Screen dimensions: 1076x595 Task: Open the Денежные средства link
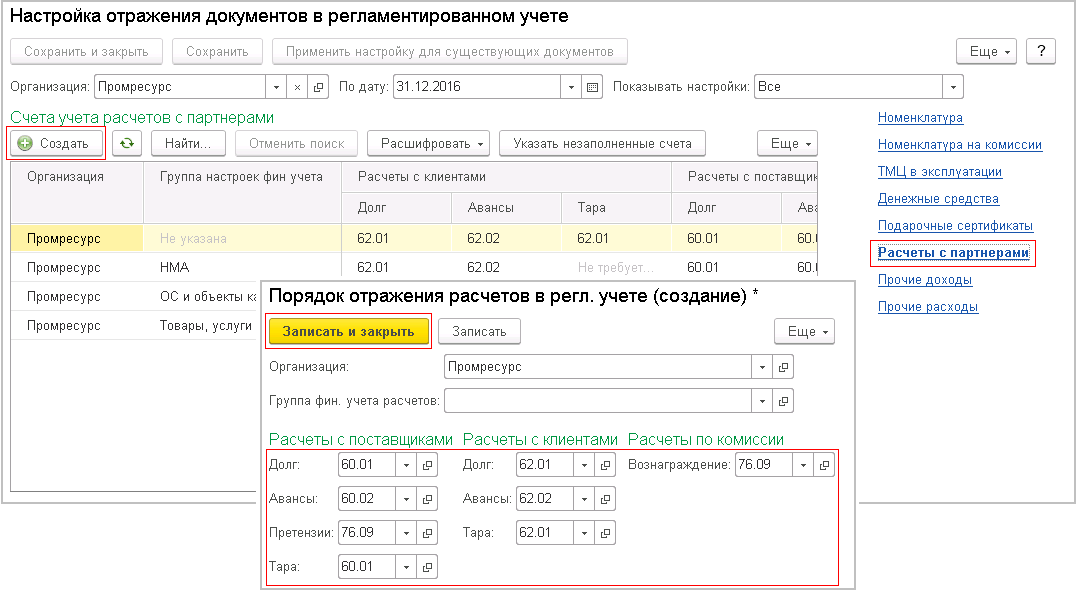[x=938, y=199]
